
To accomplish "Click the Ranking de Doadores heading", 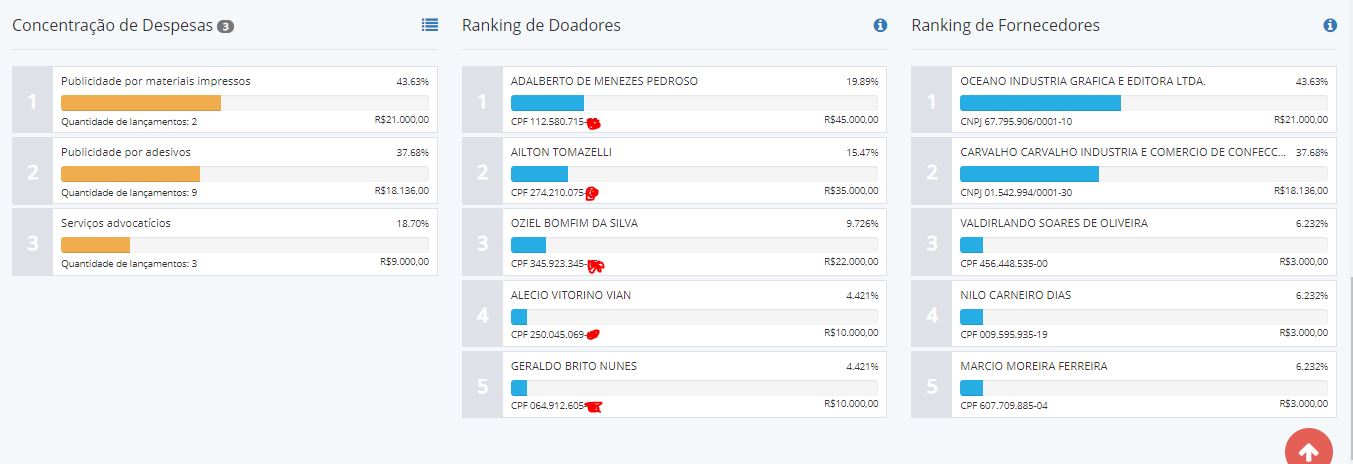I will (x=541, y=26).
